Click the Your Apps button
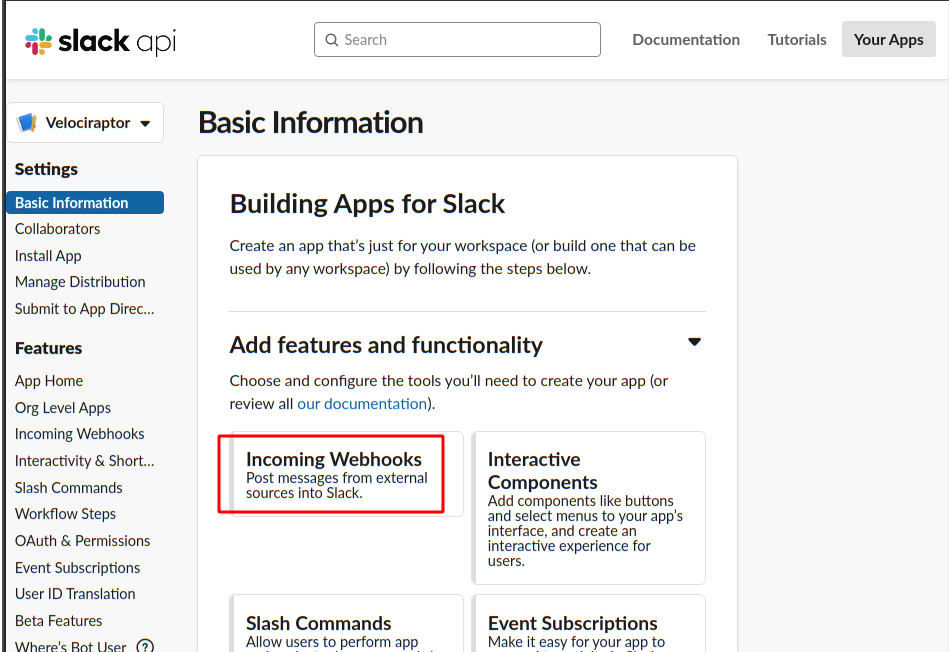Image resolution: width=949 pixels, height=652 pixels. [x=888, y=40]
